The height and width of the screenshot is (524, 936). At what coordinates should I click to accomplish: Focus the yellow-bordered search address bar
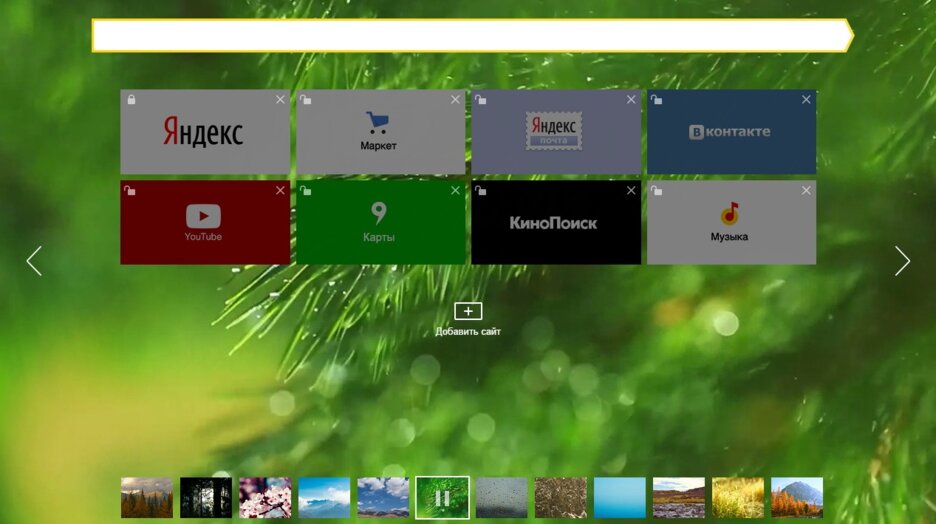click(x=470, y=35)
